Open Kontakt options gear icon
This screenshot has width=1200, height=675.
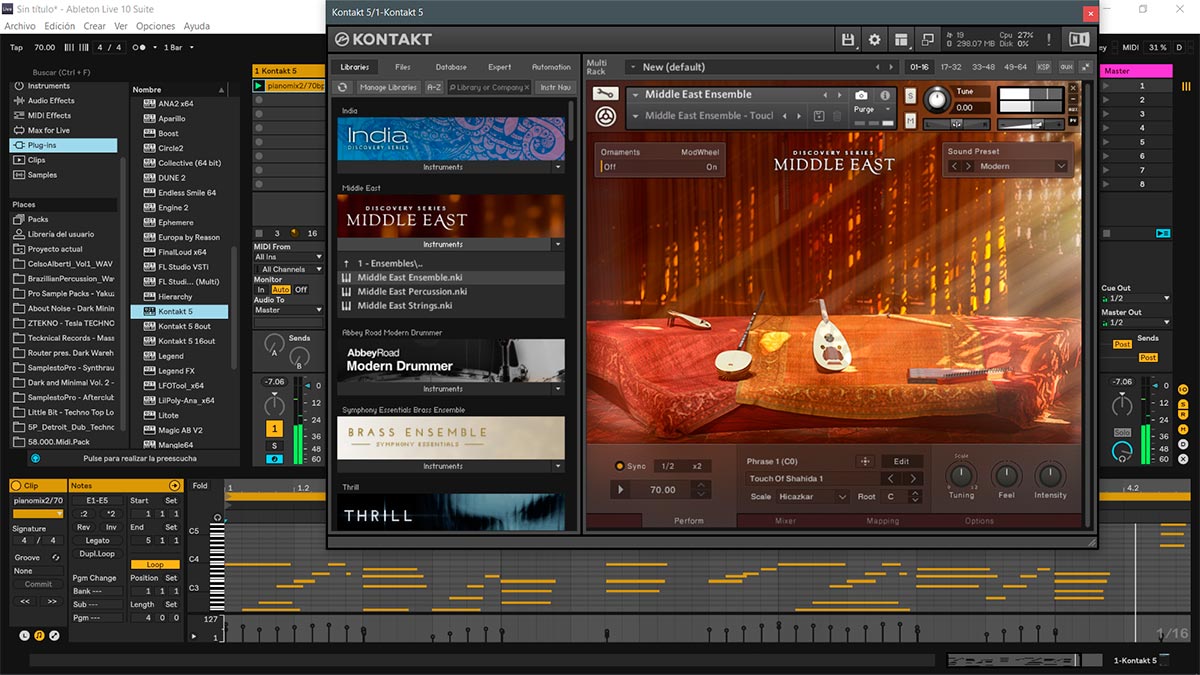[875, 40]
